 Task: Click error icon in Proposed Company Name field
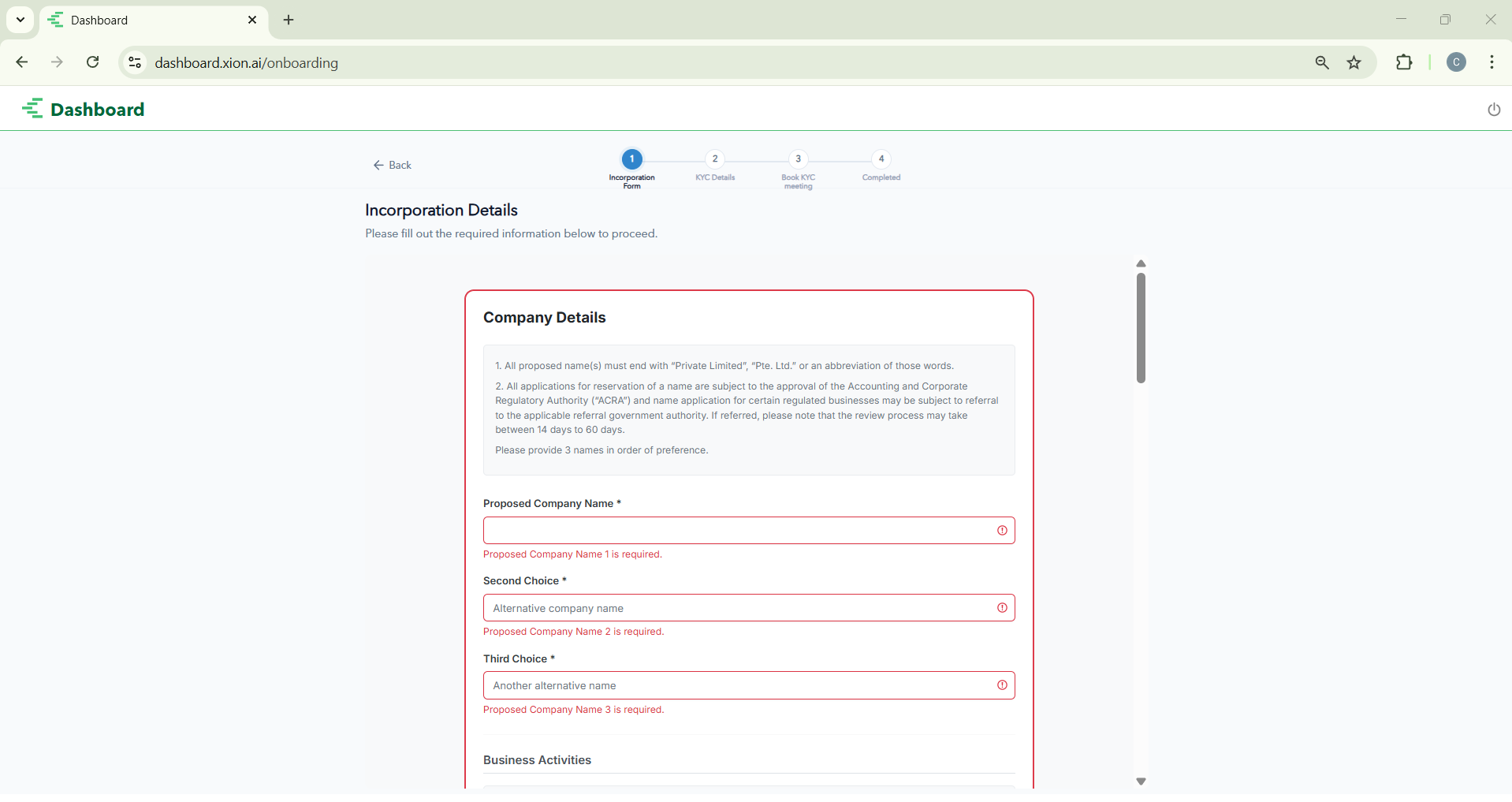click(1002, 531)
